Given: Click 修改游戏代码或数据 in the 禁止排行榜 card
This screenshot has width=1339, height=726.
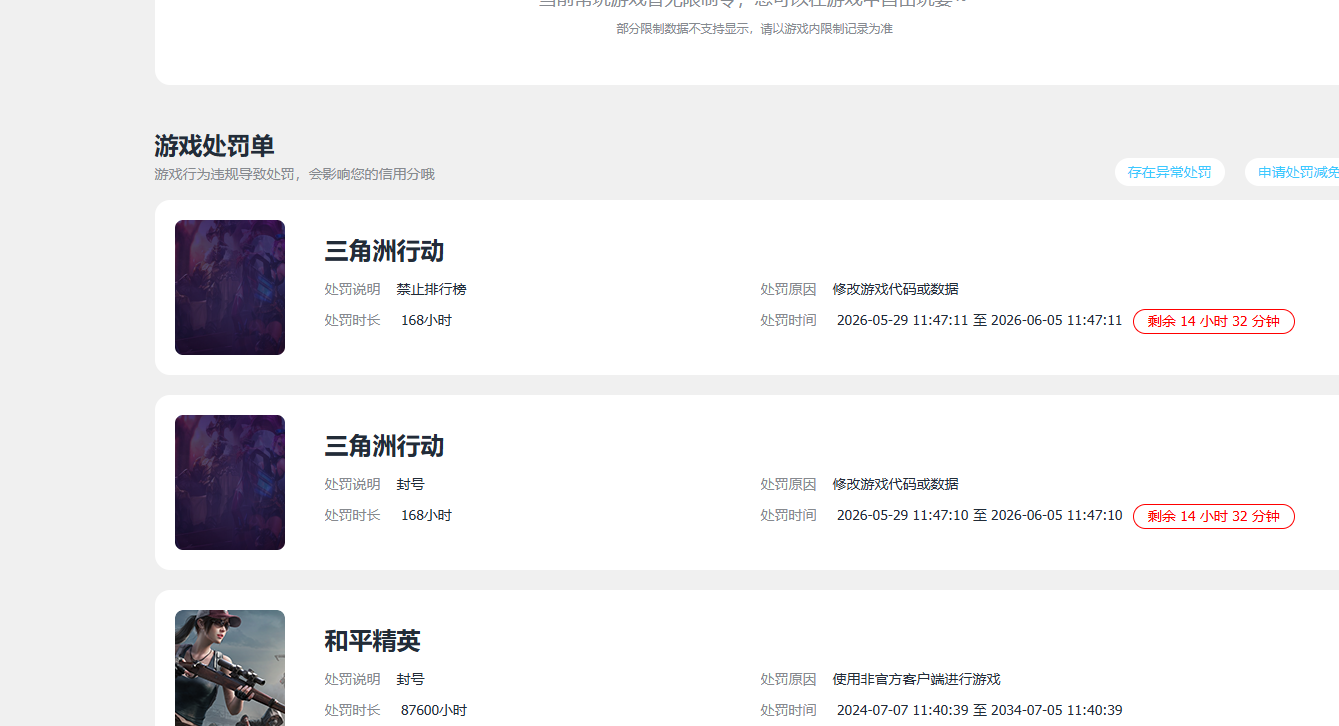Looking at the screenshot, I should [895, 289].
